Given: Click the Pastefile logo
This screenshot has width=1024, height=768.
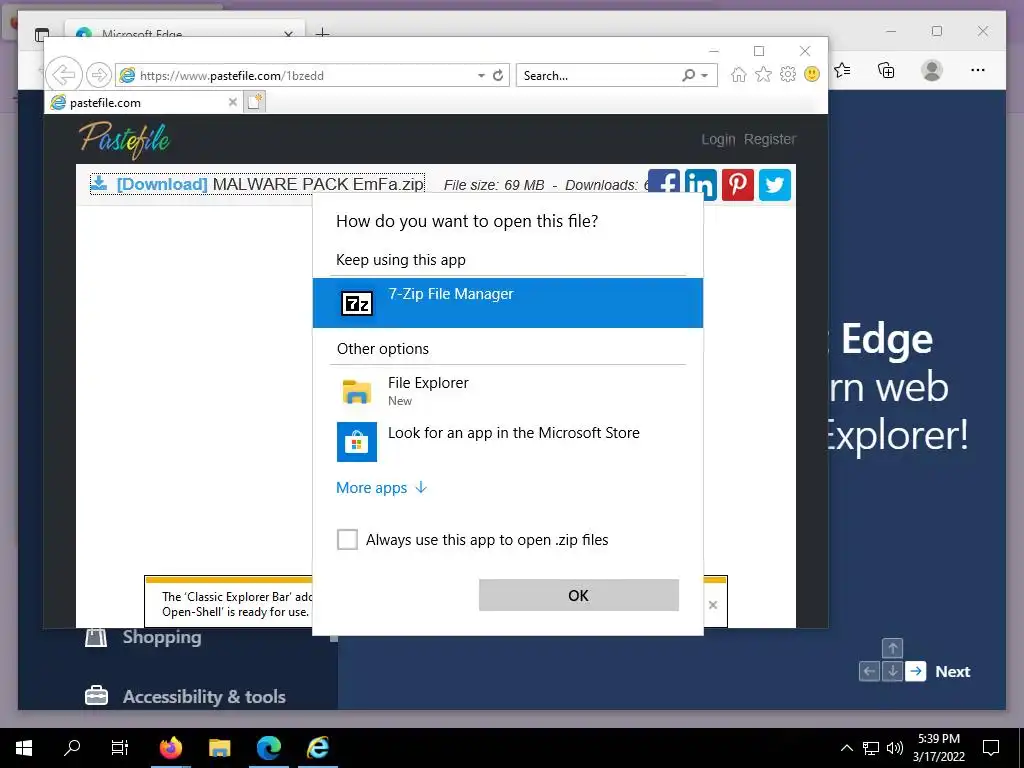Looking at the screenshot, I should [124, 140].
